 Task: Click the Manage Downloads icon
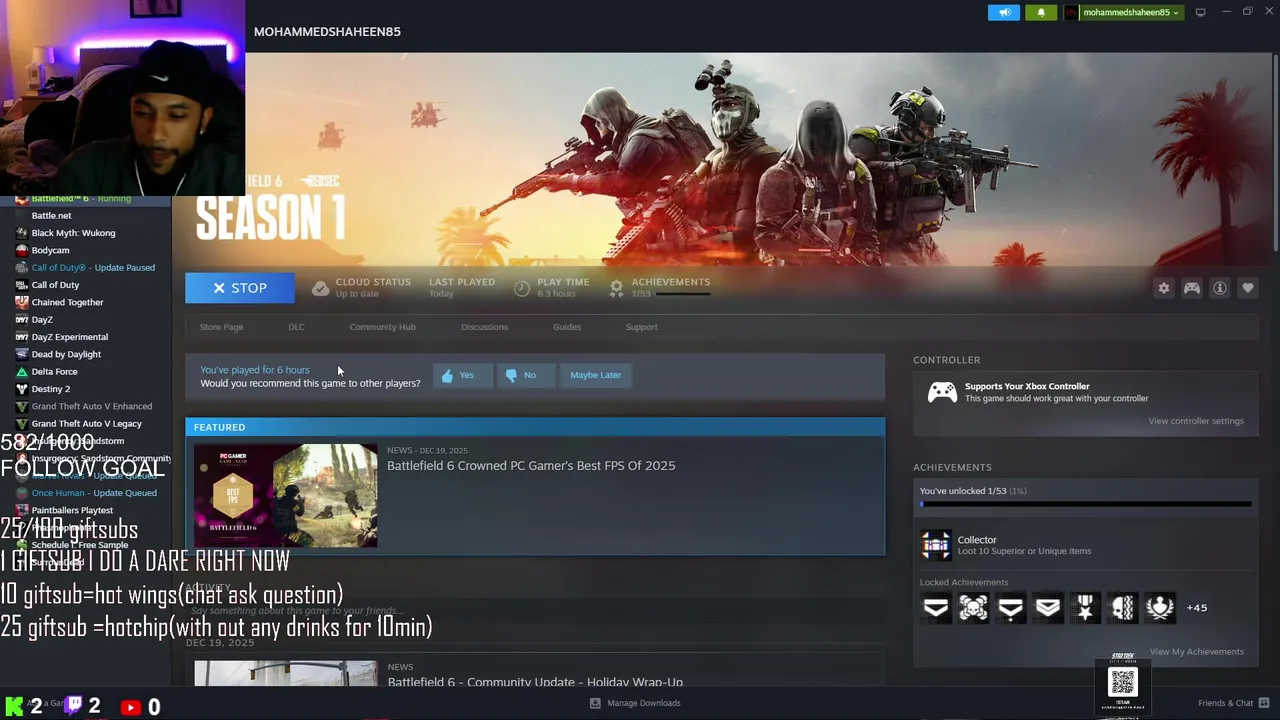coord(595,703)
